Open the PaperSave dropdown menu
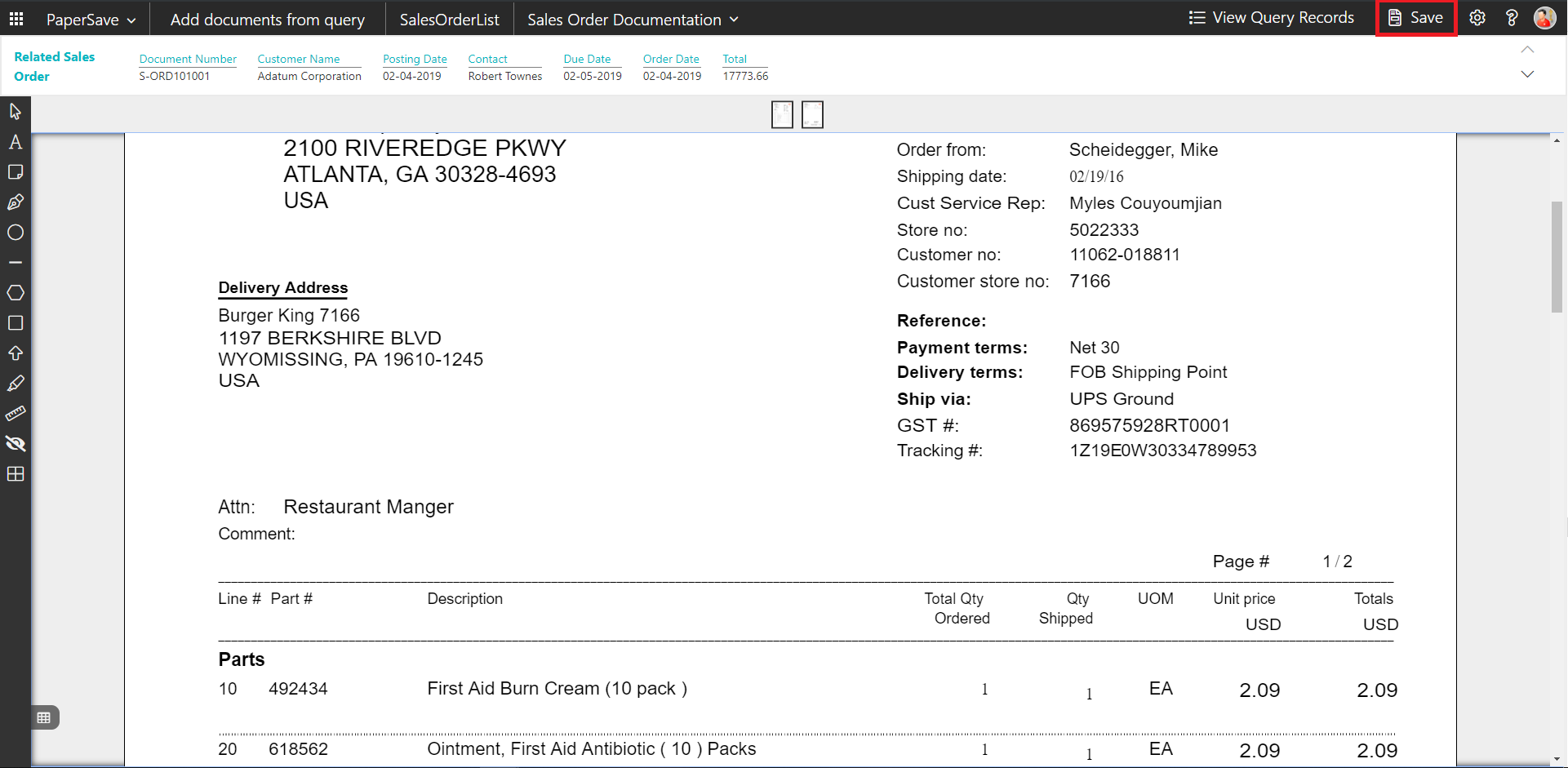1568x768 pixels. point(91,20)
